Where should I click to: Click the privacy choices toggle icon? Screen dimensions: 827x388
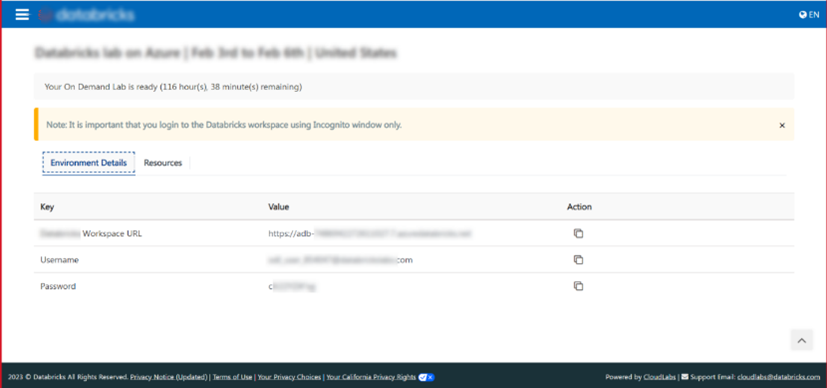coord(426,377)
